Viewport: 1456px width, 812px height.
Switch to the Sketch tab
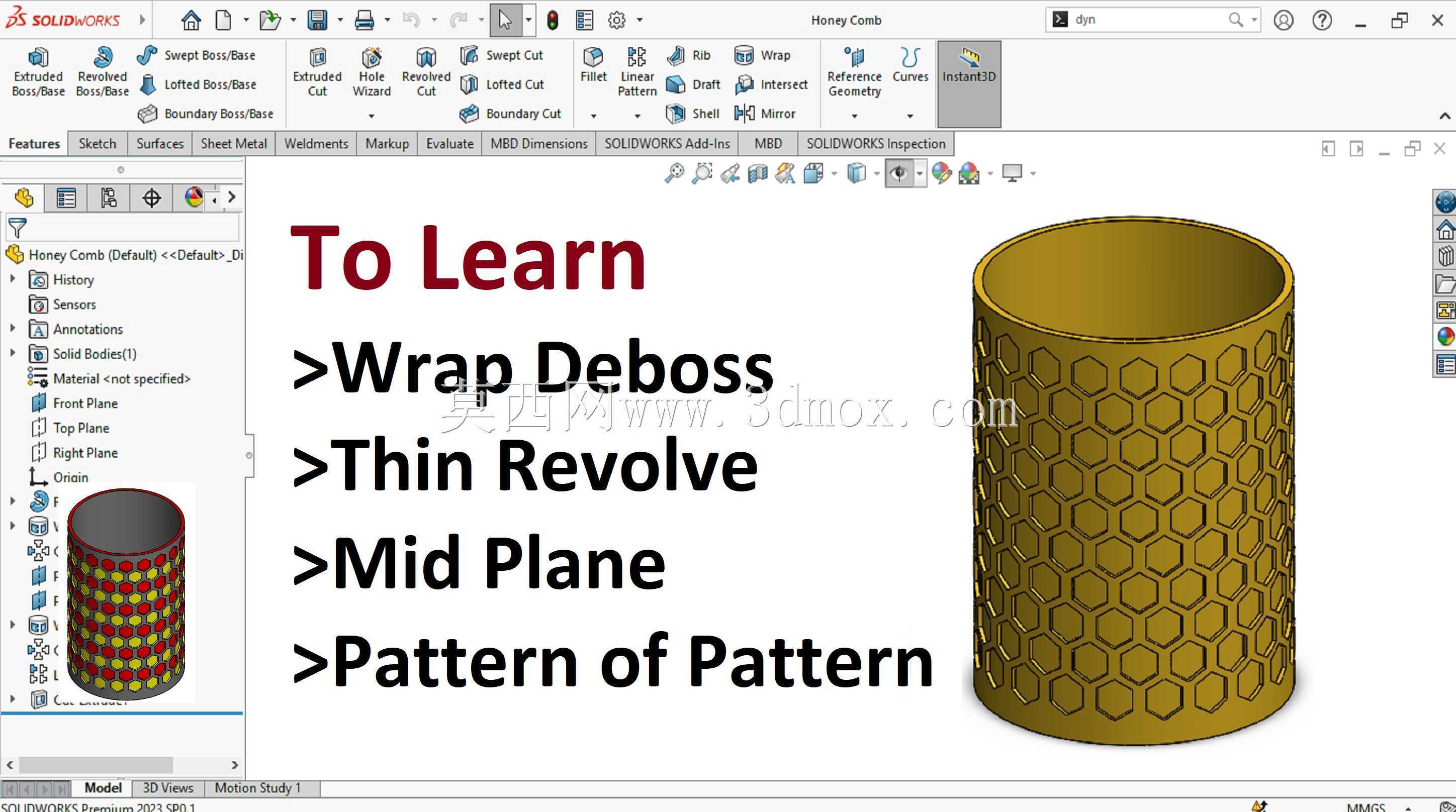point(97,144)
